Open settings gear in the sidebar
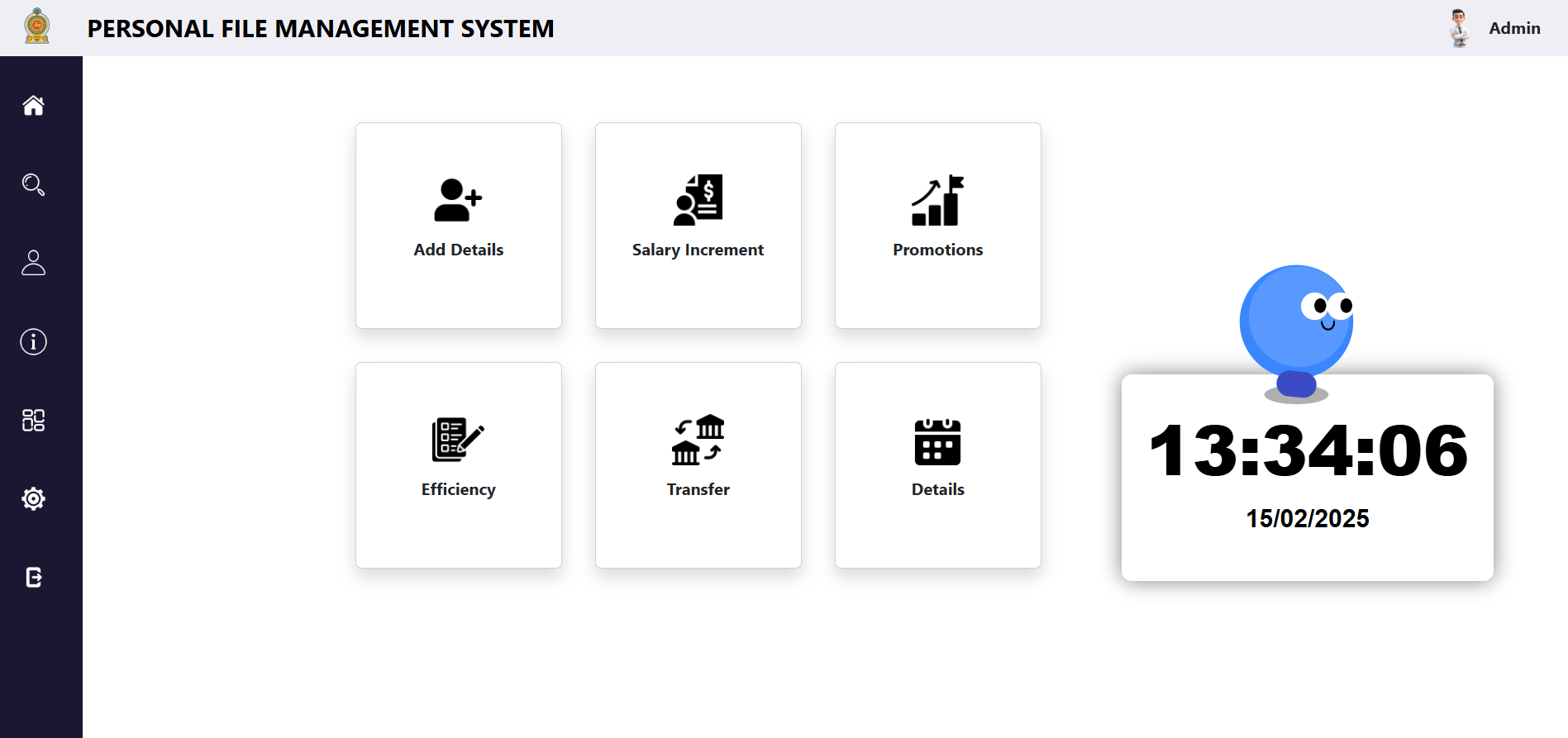1568x738 pixels. (x=33, y=498)
